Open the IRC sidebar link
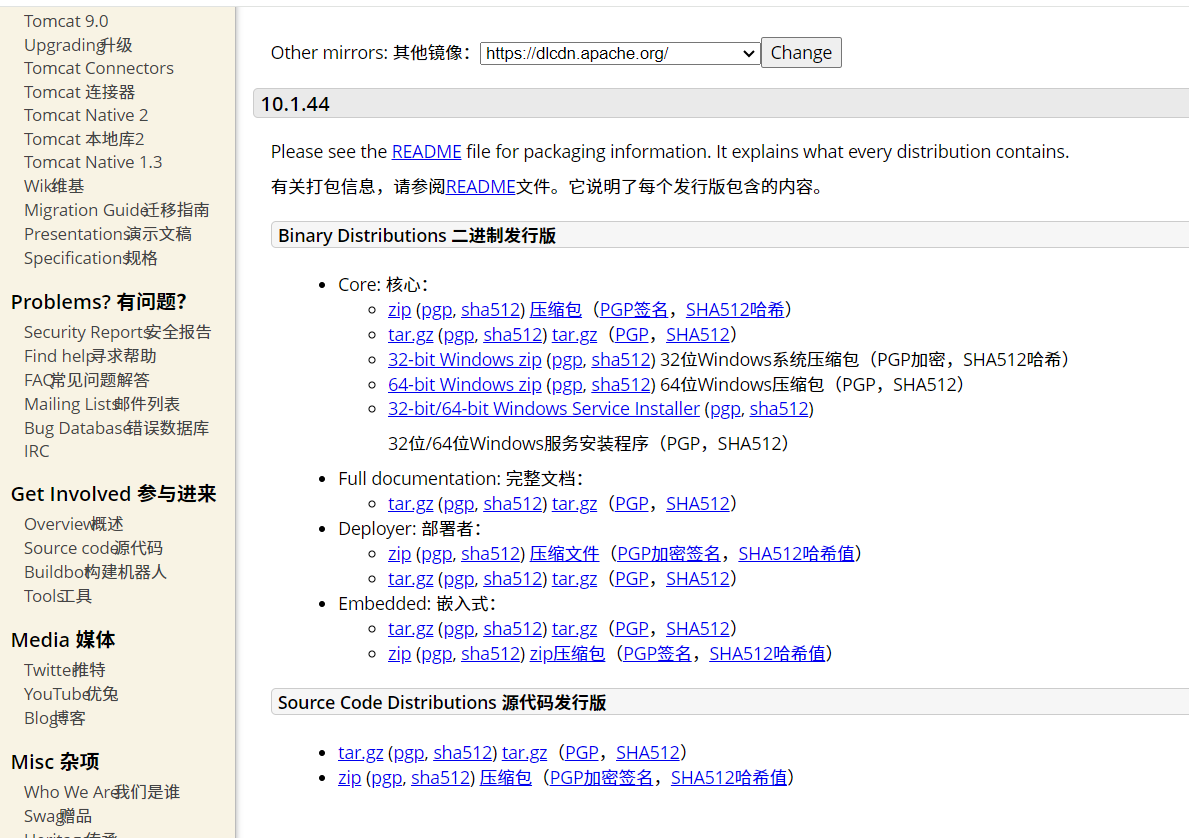The height and width of the screenshot is (838, 1189). click(x=36, y=451)
